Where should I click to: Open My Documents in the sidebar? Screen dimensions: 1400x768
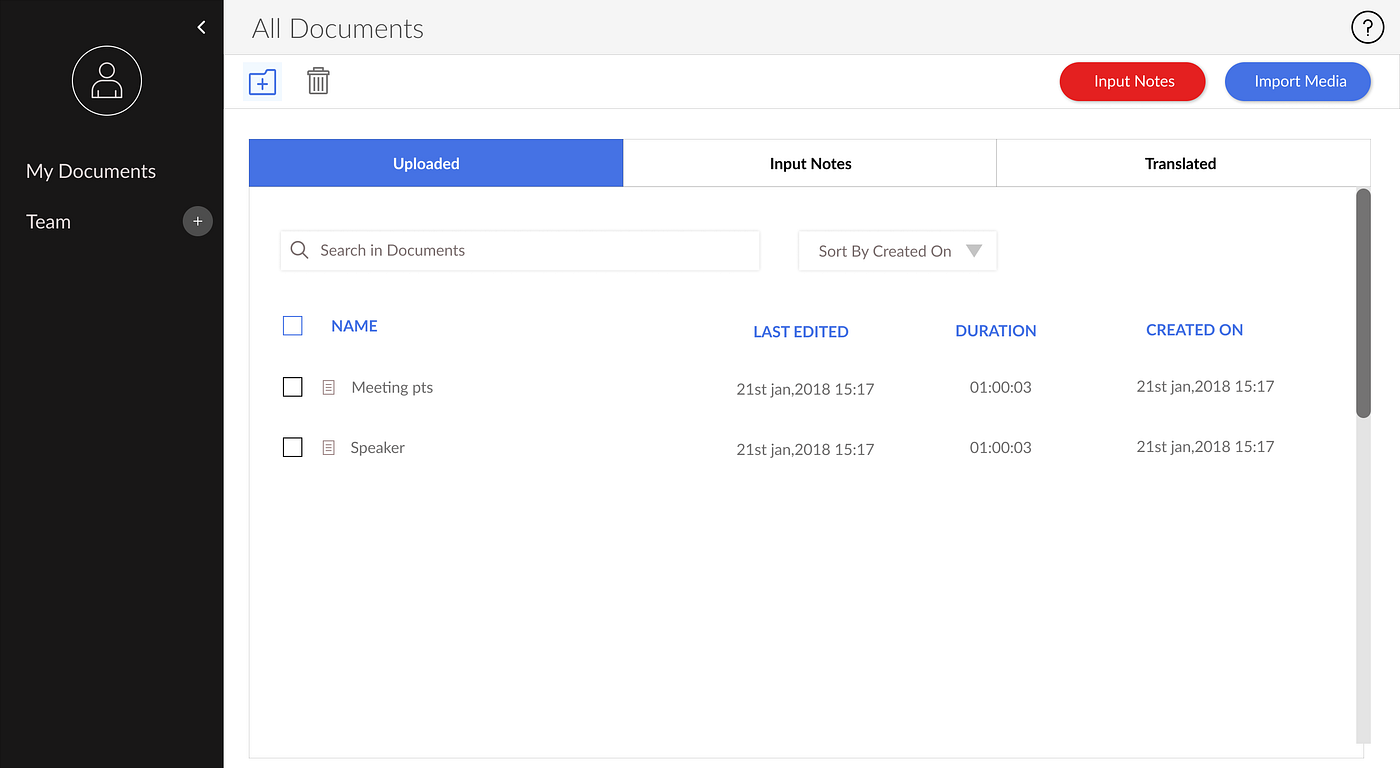click(x=91, y=171)
